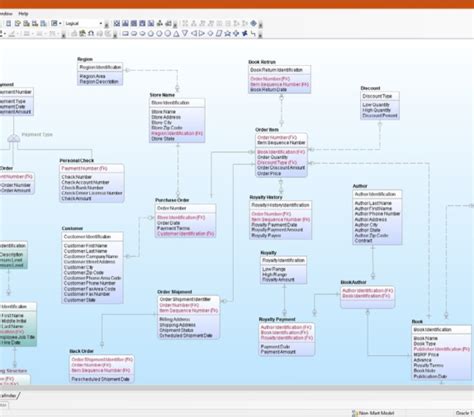
Task: Click Discount Percent attribute
Action: click(380, 116)
